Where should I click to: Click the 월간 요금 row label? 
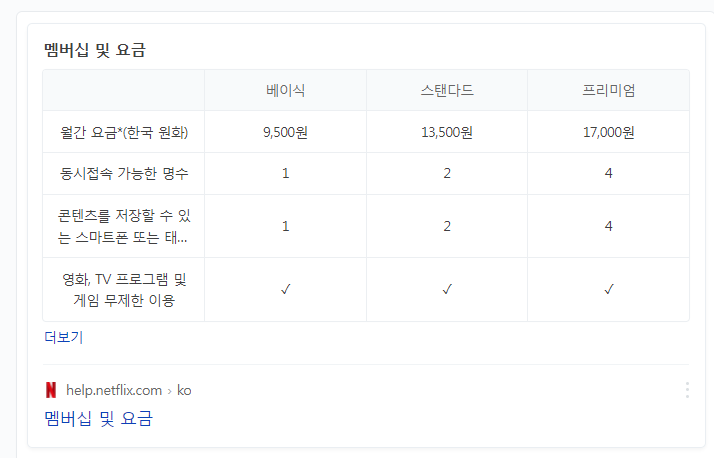coord(124,132)
